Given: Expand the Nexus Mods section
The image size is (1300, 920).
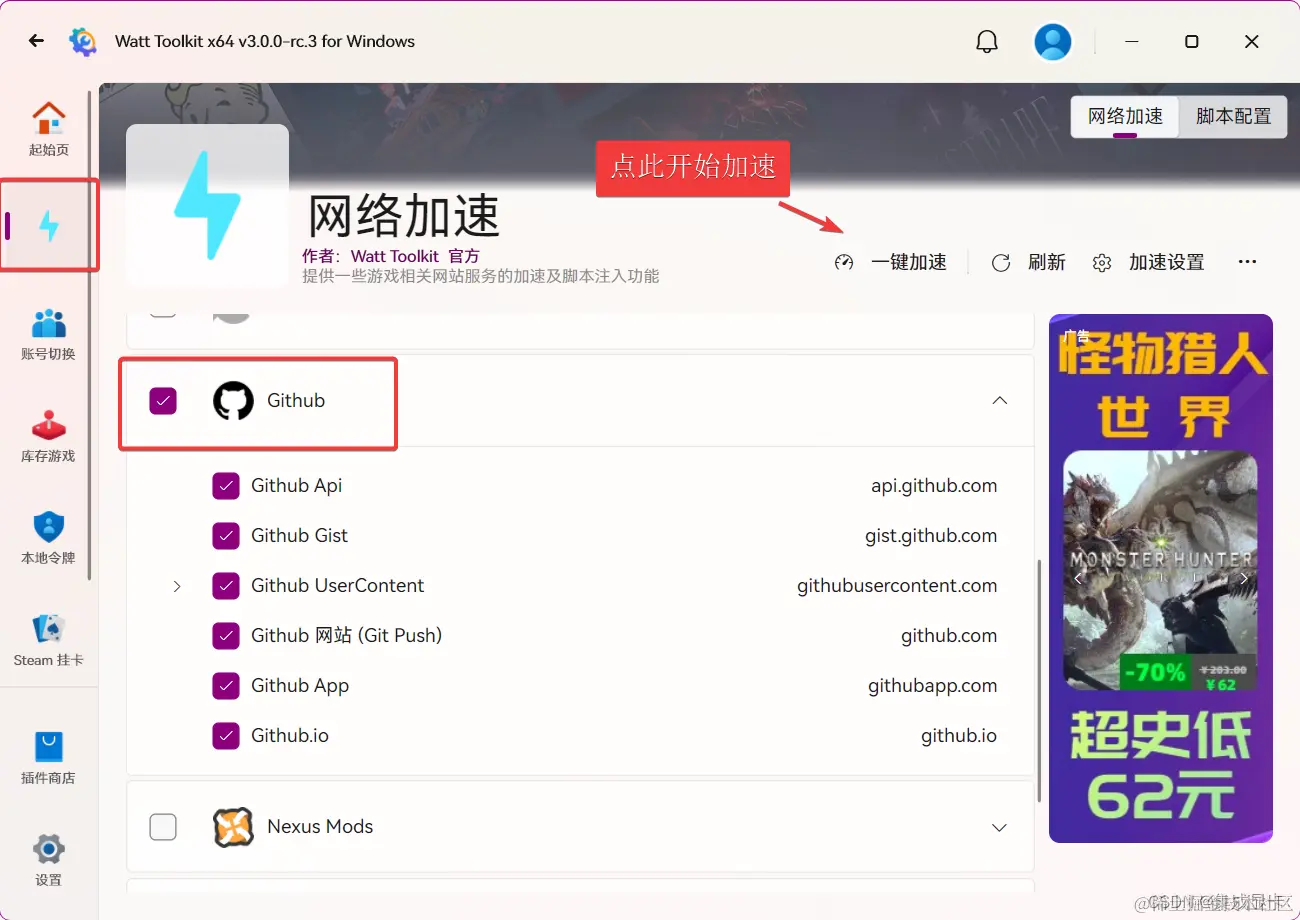Looking at the screenshot, I should (999, 827).
